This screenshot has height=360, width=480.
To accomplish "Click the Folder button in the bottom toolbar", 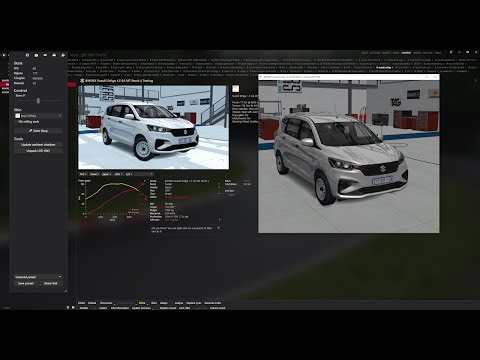I will [81, 303].
